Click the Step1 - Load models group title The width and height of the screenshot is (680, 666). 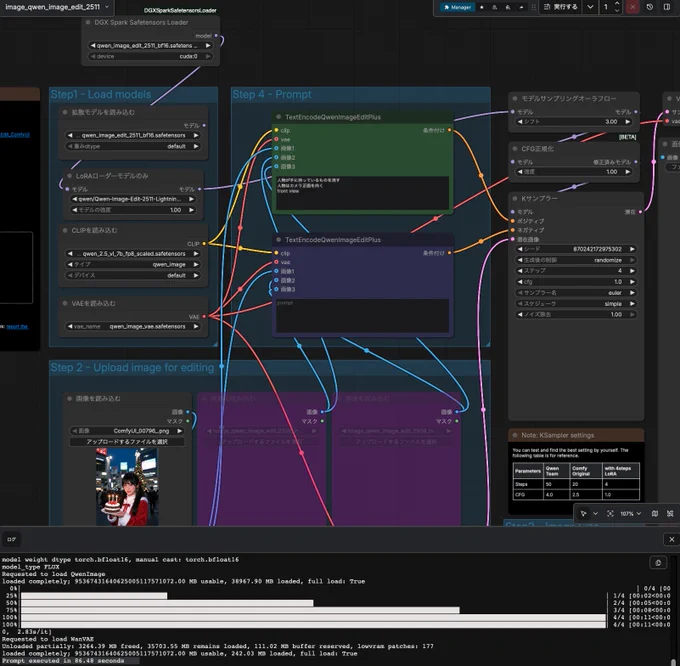click(101, 95)
